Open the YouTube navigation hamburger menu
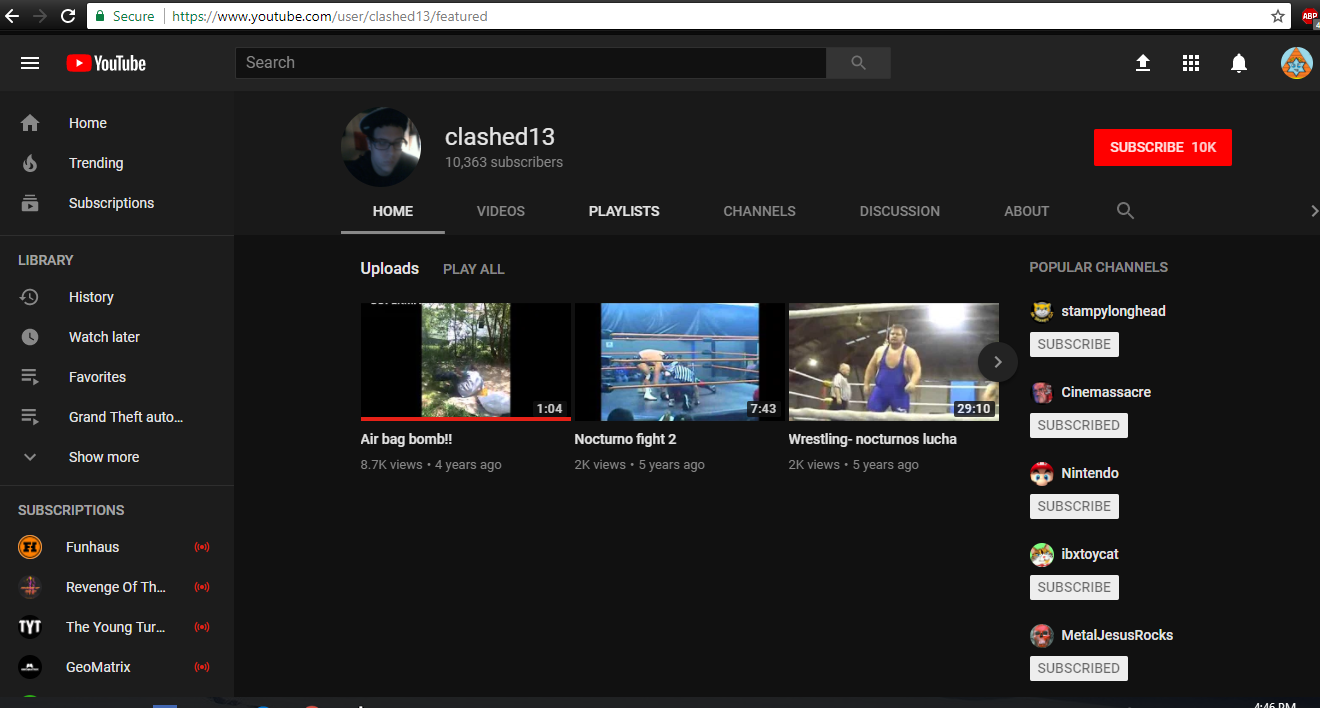1320x708 pixels. (30, 62)
